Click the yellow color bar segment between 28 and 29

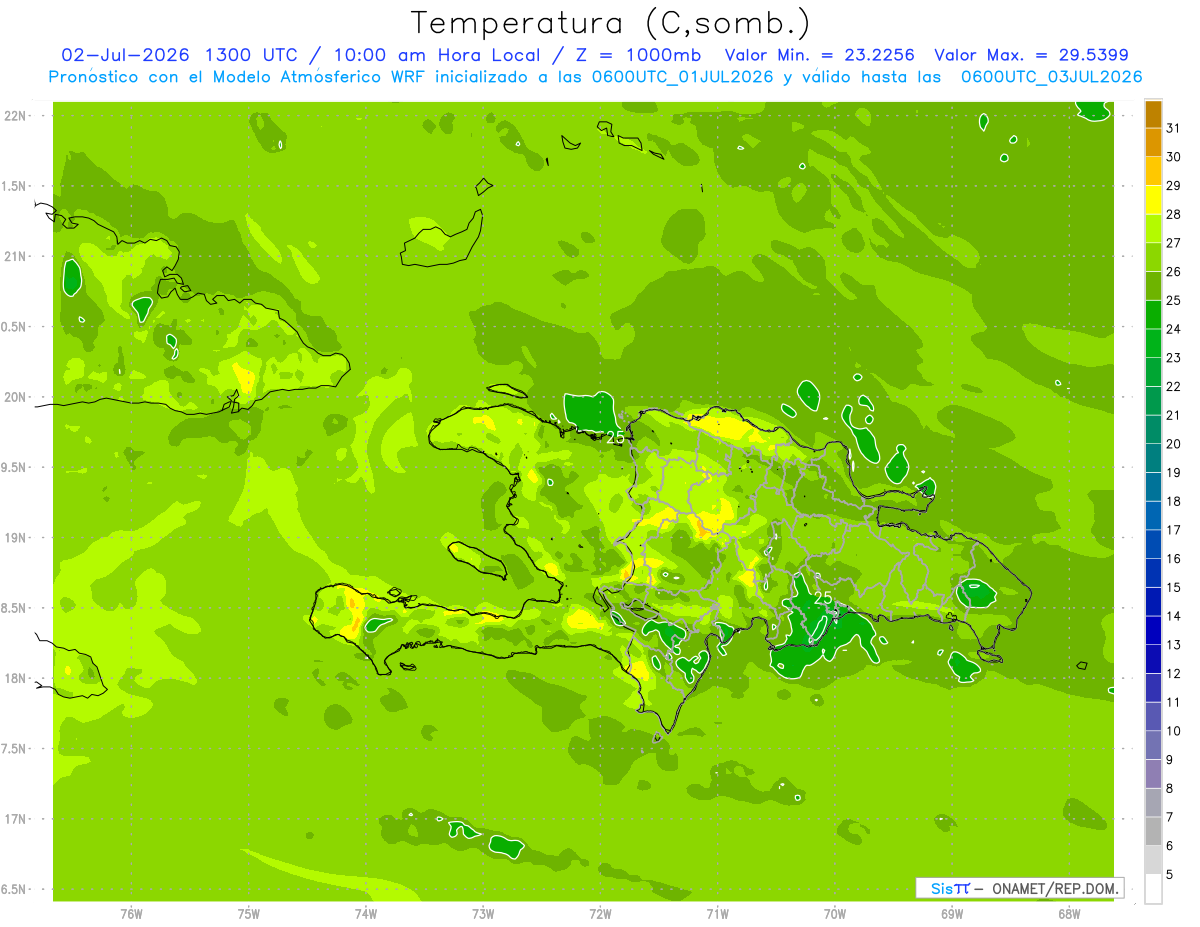tap(1153, 200)
